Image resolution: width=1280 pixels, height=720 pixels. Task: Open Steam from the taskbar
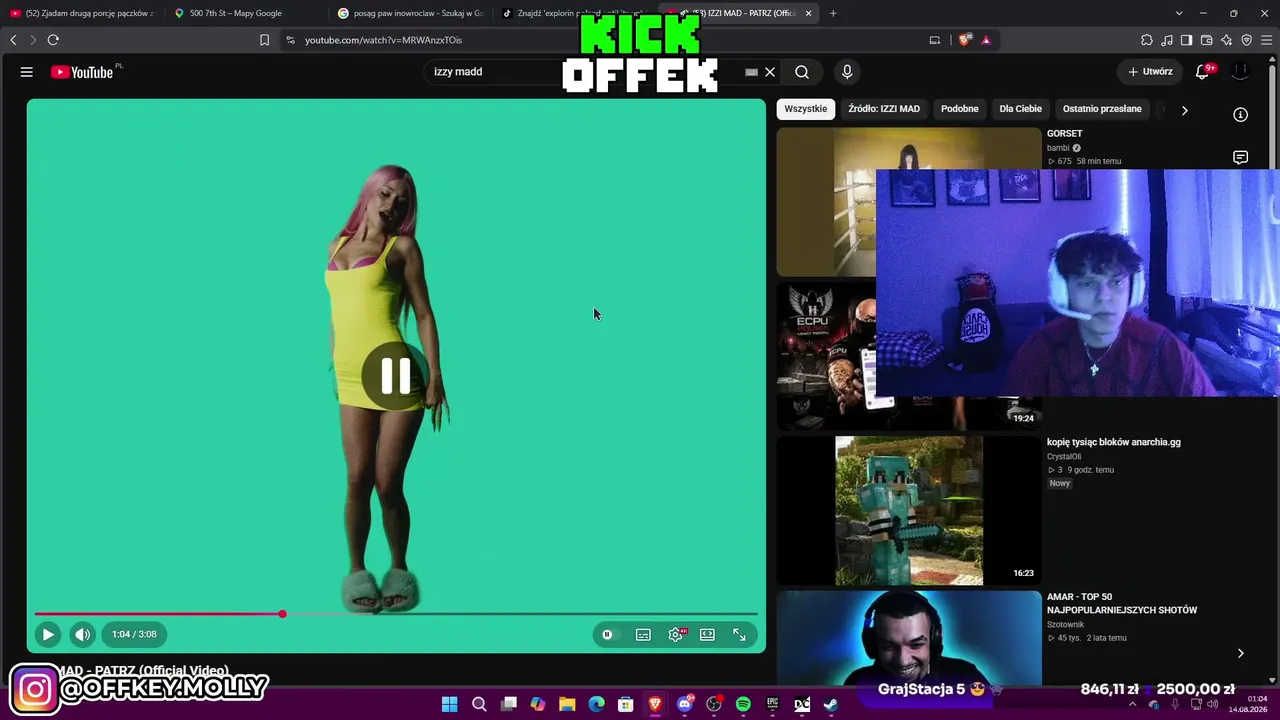(831, 704)
